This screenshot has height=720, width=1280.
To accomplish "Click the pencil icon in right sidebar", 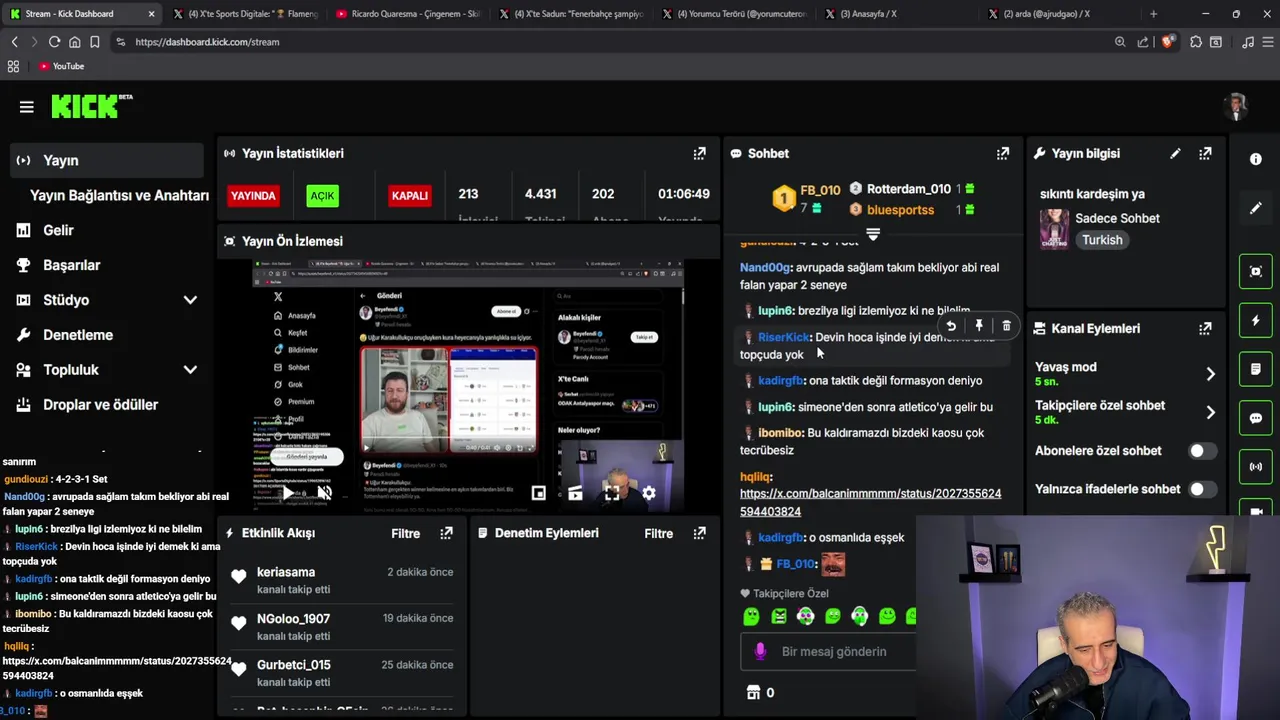I will [x=1256, y=208].
